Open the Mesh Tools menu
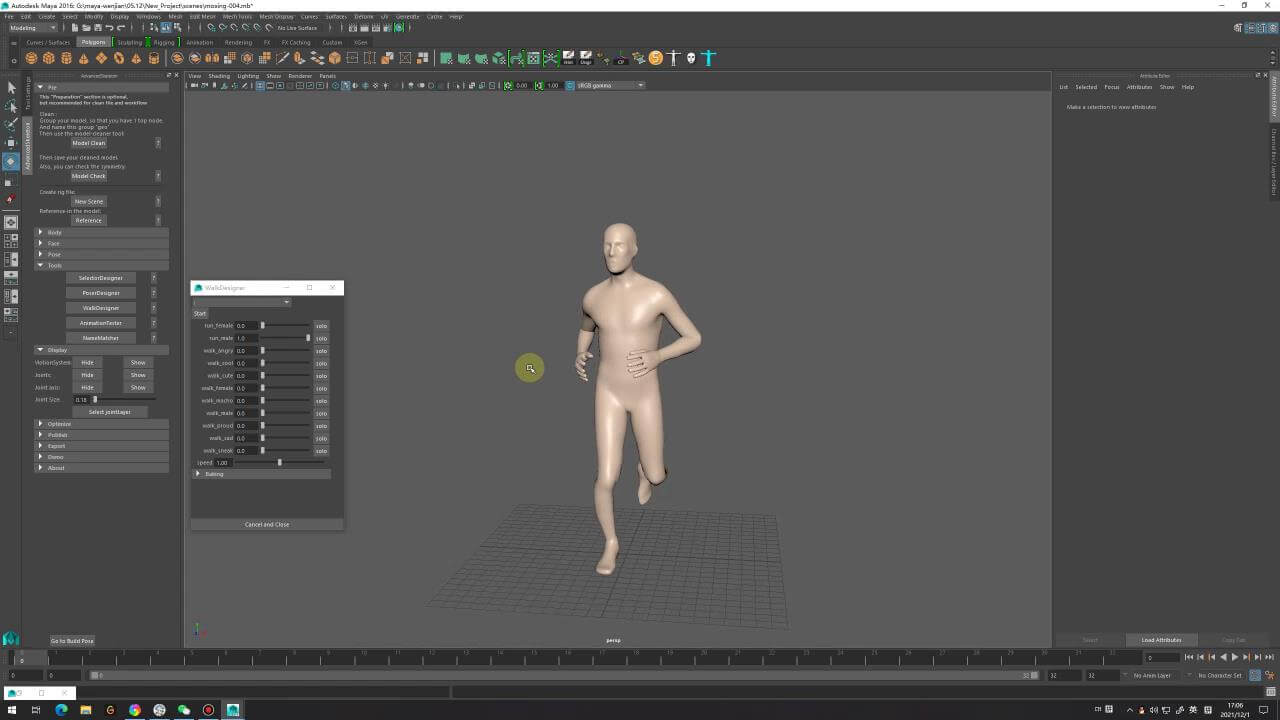The width and height of the screenshot is (1280, 720). coord(237,17)
